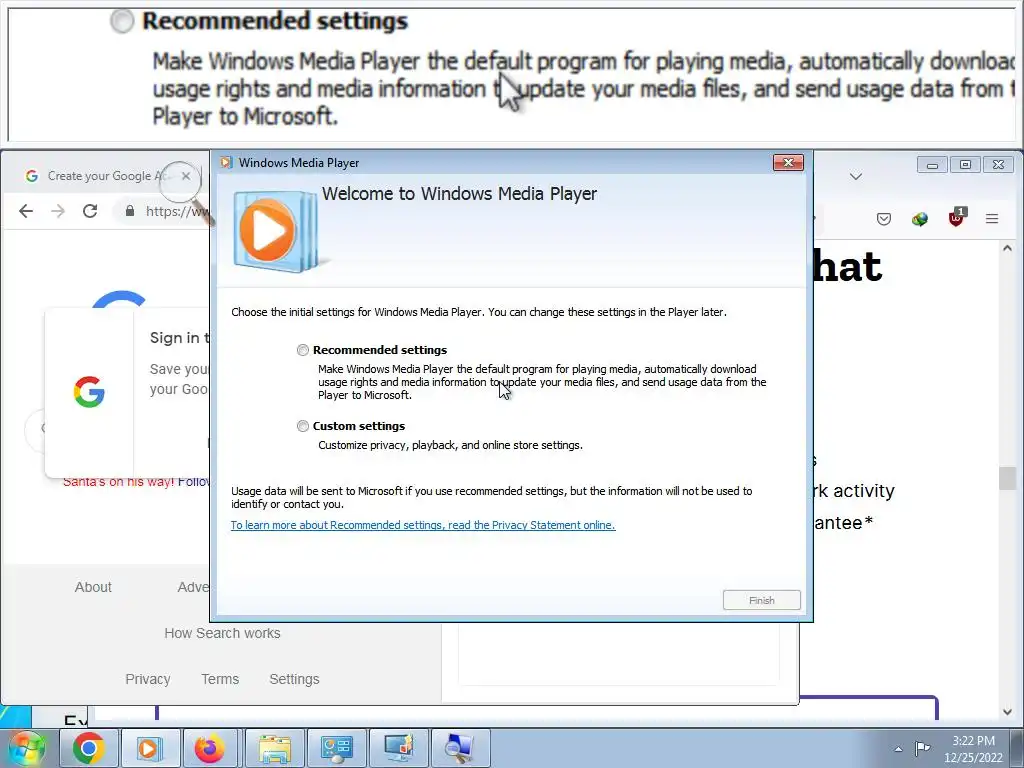Open the Windows Start menu

coord(26,748)
